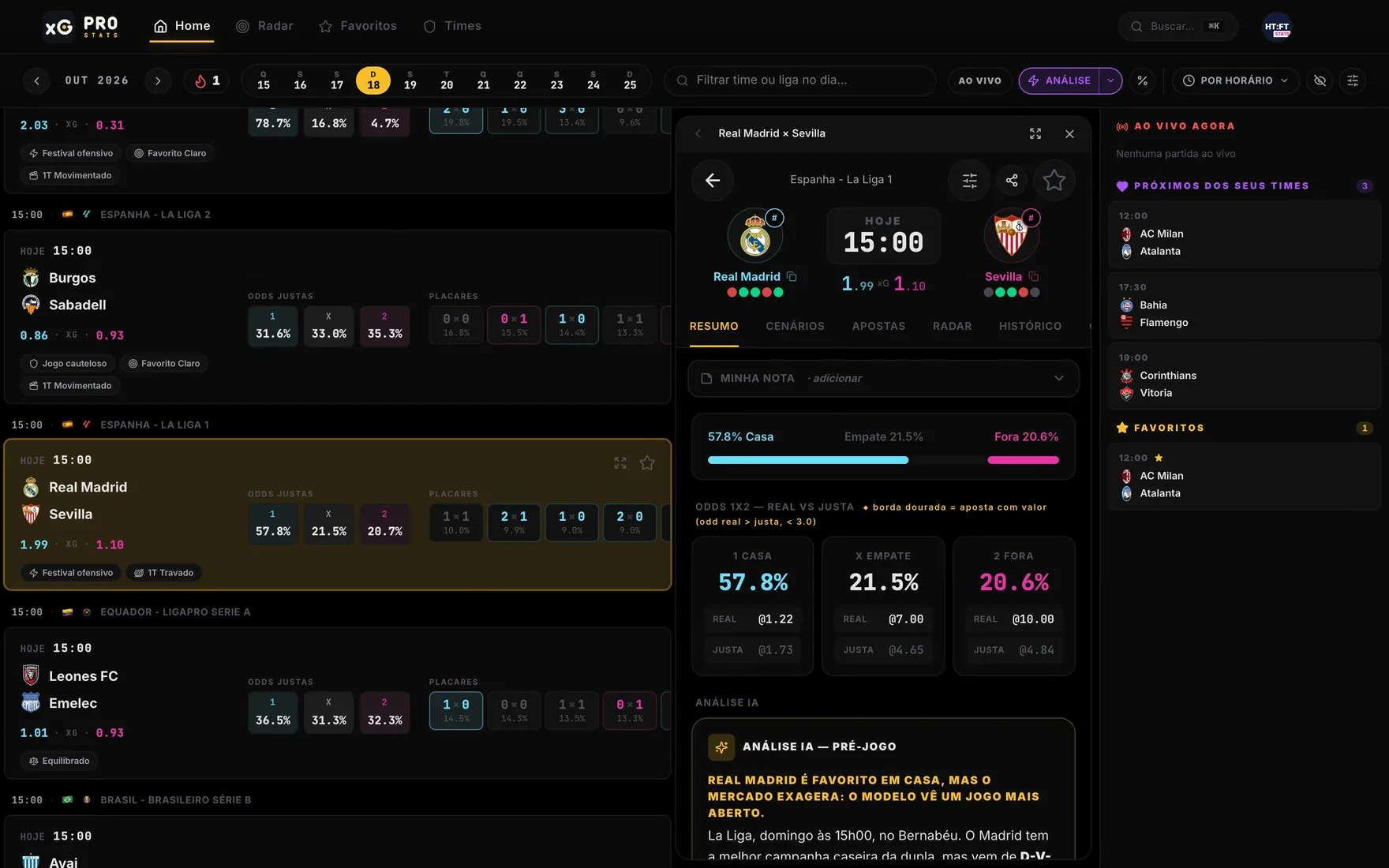Open match panel adjustments sliders icon

969,181
